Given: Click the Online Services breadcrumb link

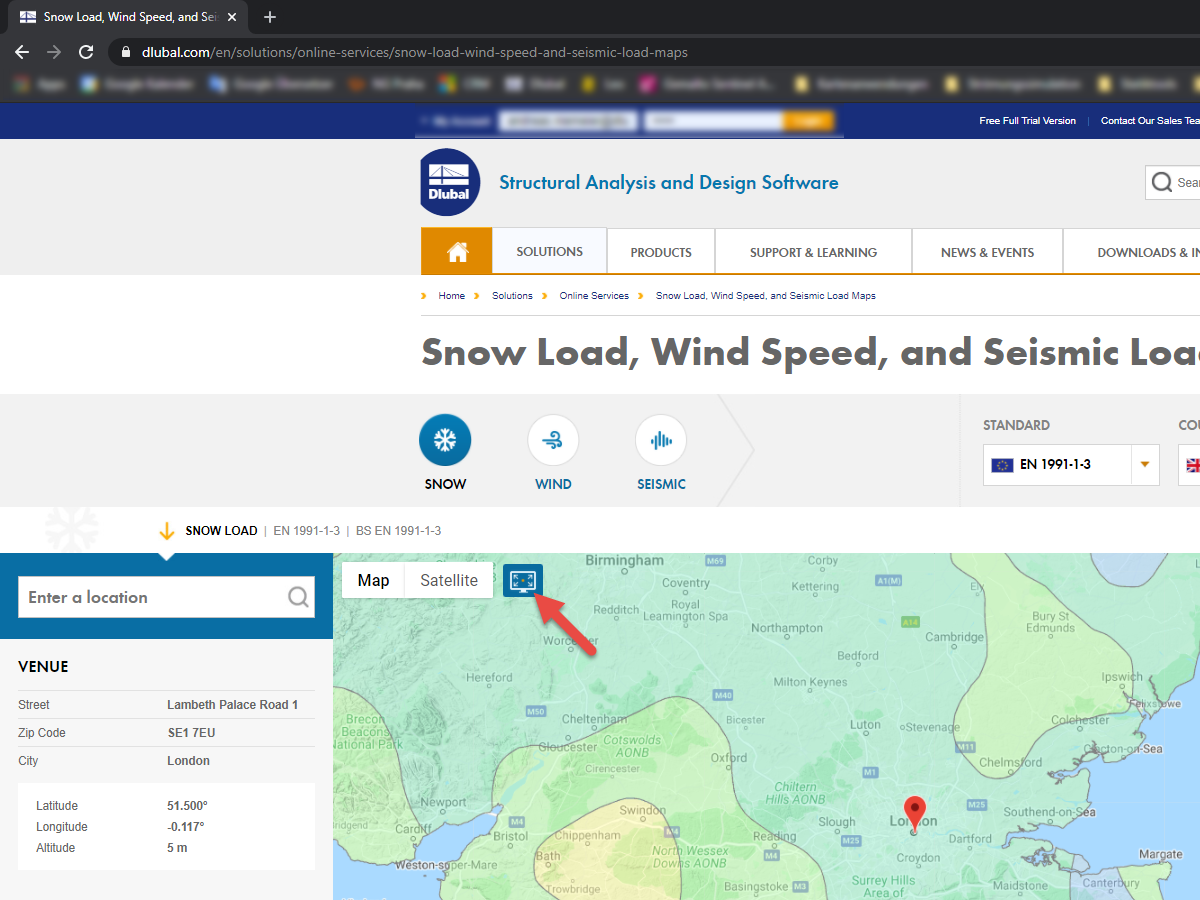Looking at the screenshot, I should (594, 296).
